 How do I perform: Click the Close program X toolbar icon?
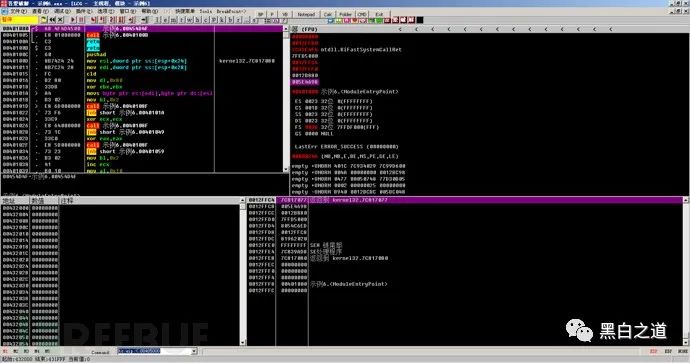[60, 20]
